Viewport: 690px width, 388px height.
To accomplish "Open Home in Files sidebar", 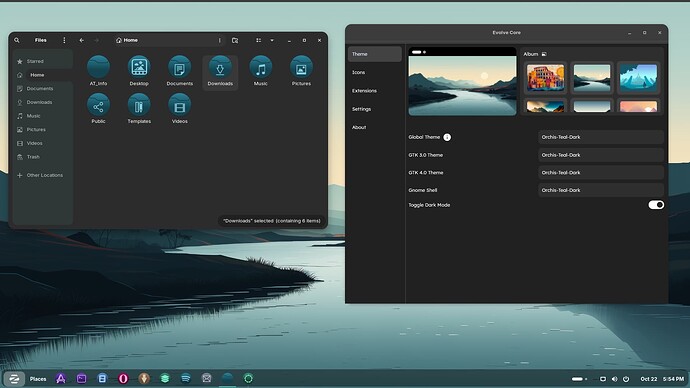I will (x=43, y=75).
